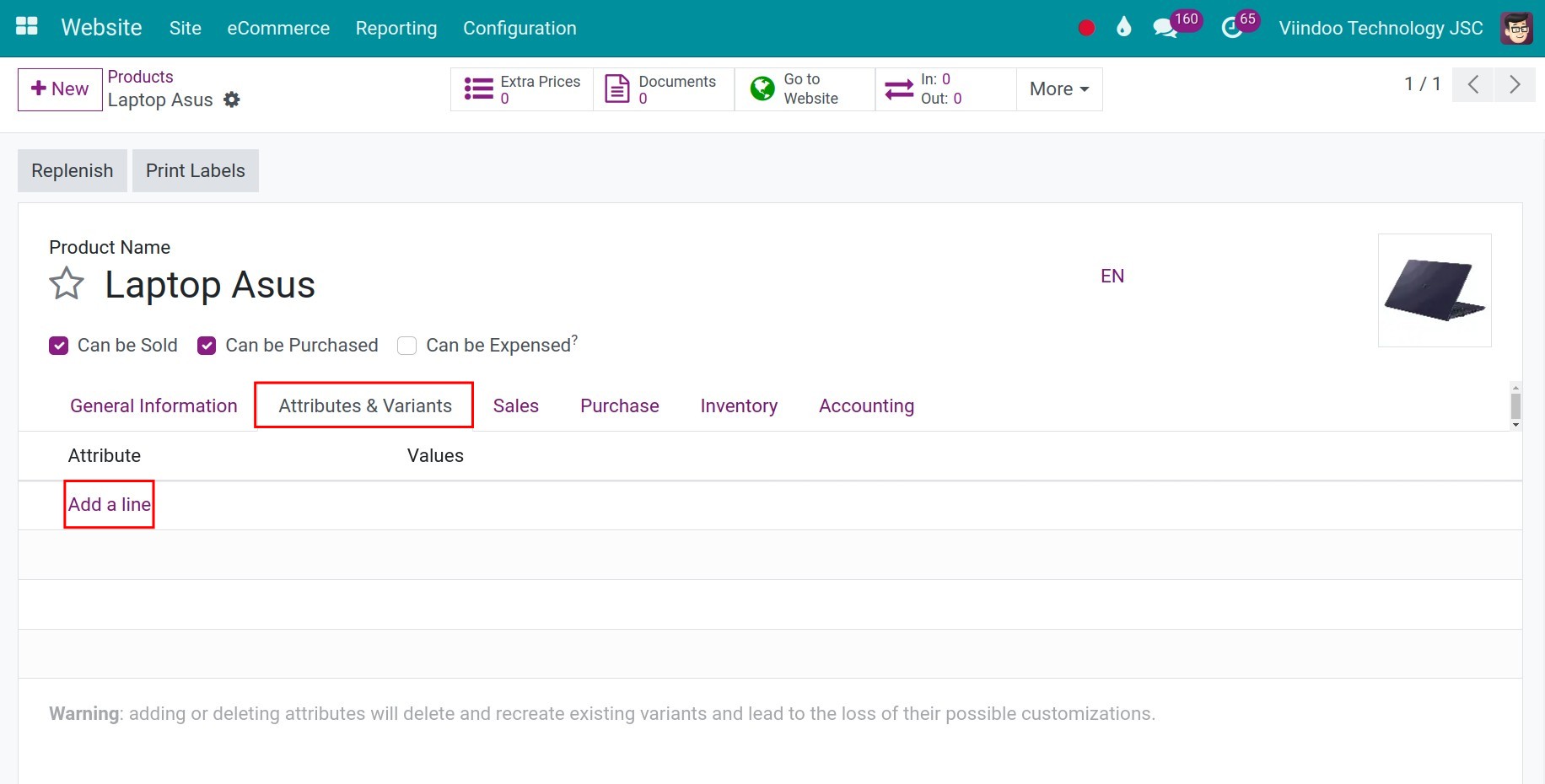Open the main apps grid menu
Screen dimensions: 1545x784
(x=27, y=27)
